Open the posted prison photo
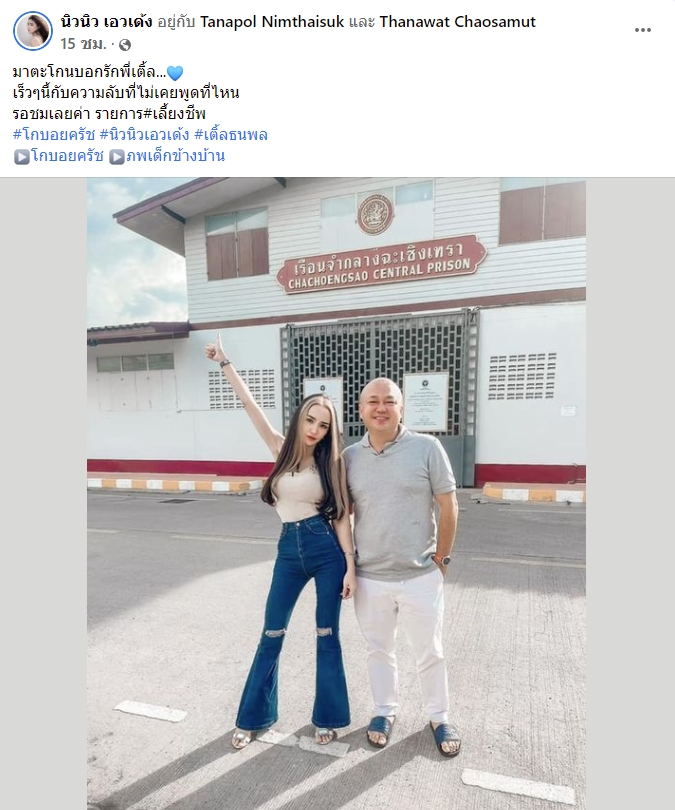The height and width of the screenshot is (810, 675). [336, 494]
